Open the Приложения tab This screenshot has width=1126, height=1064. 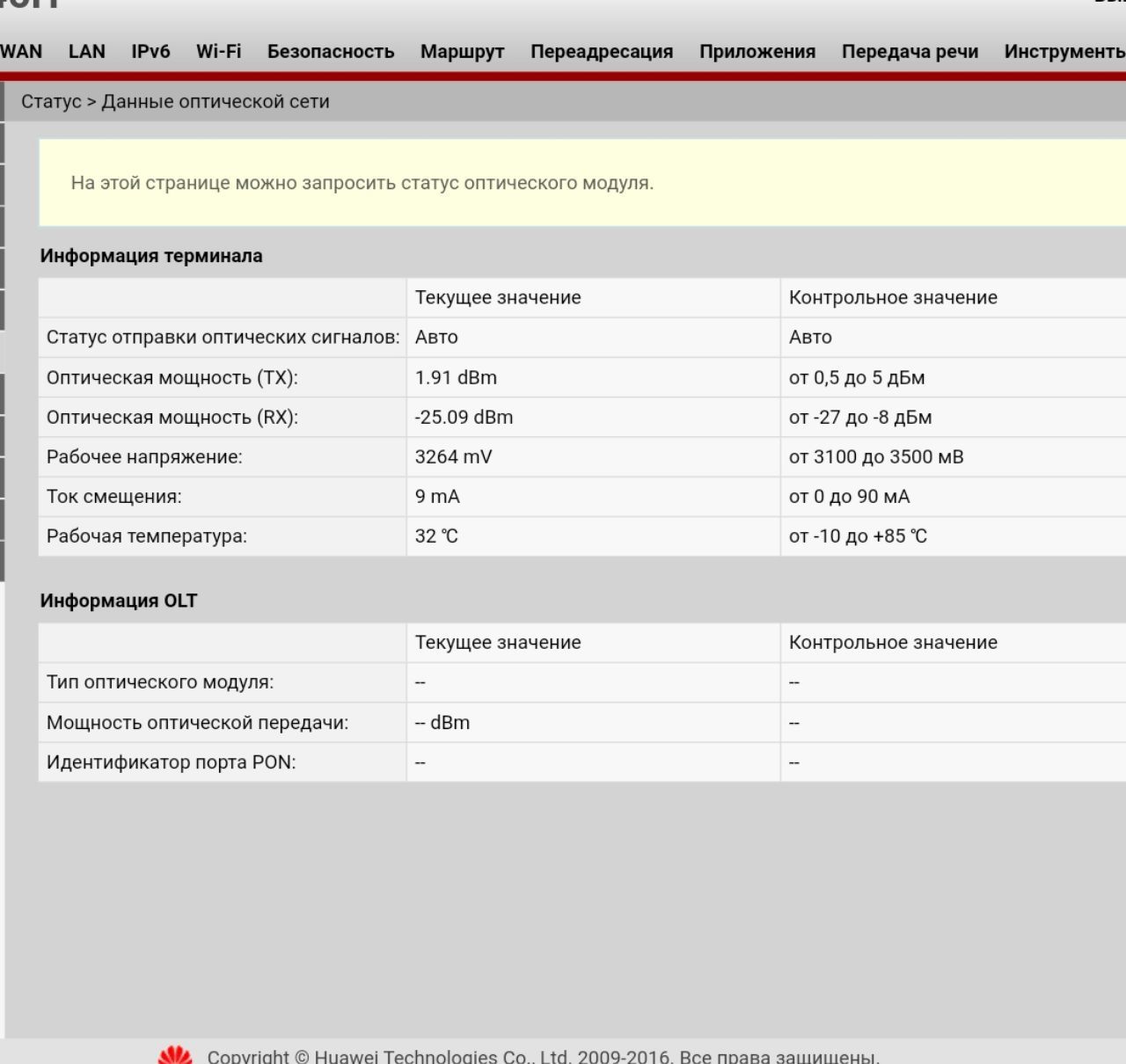point(757,52)
